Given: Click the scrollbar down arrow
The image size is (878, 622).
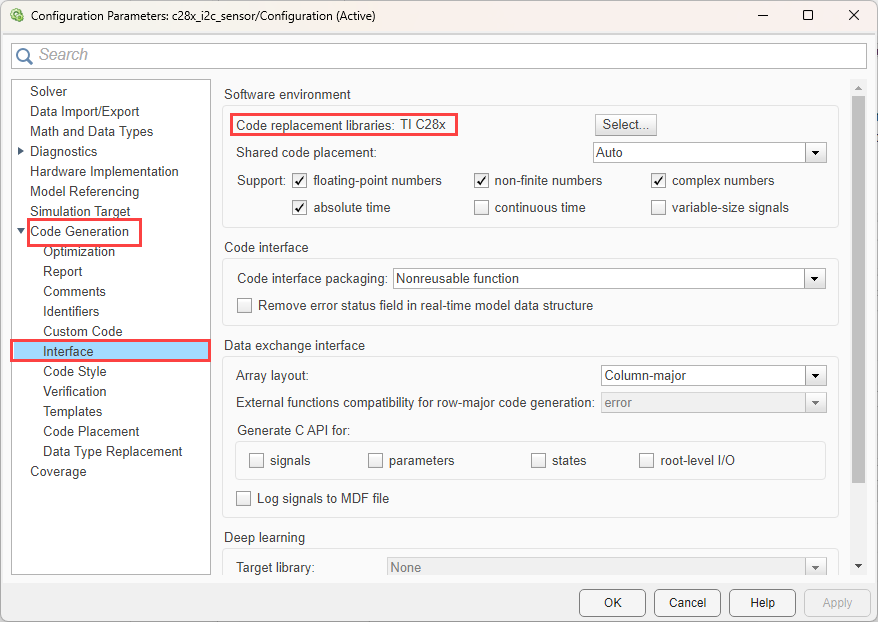Looking at the screenshot, I should click(858, 567).
